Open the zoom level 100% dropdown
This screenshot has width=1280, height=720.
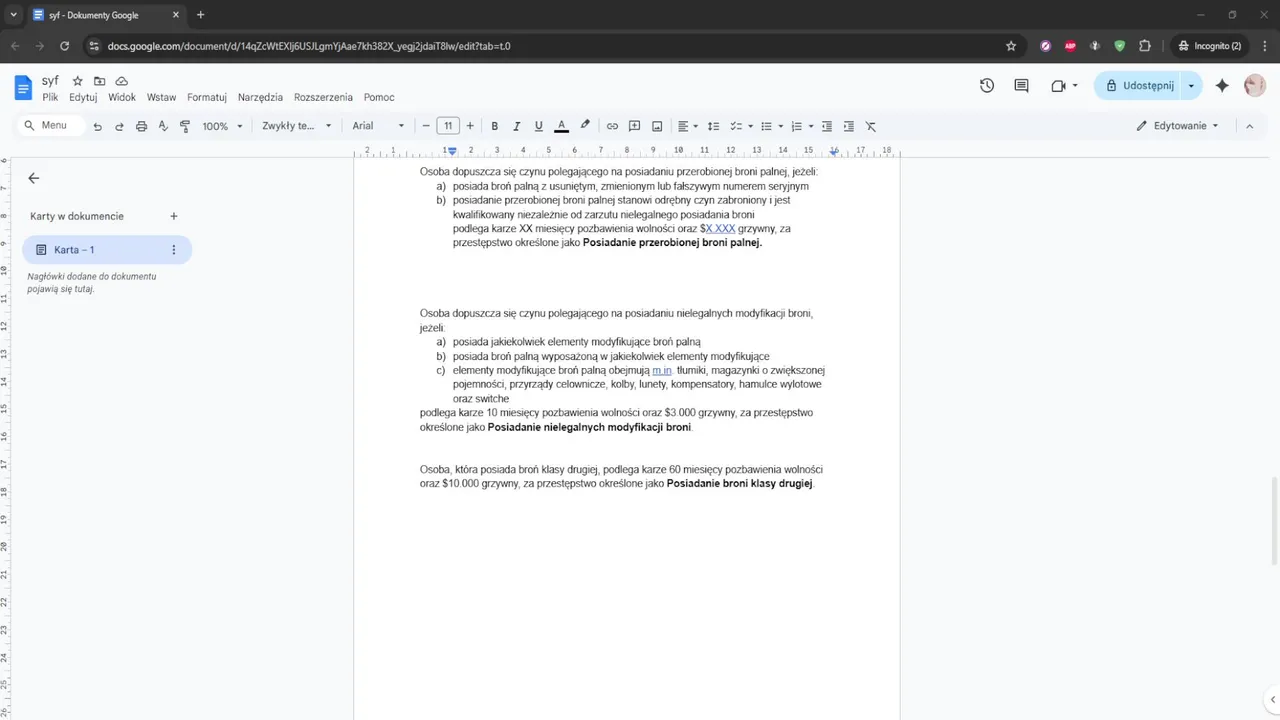coord(222,126)
